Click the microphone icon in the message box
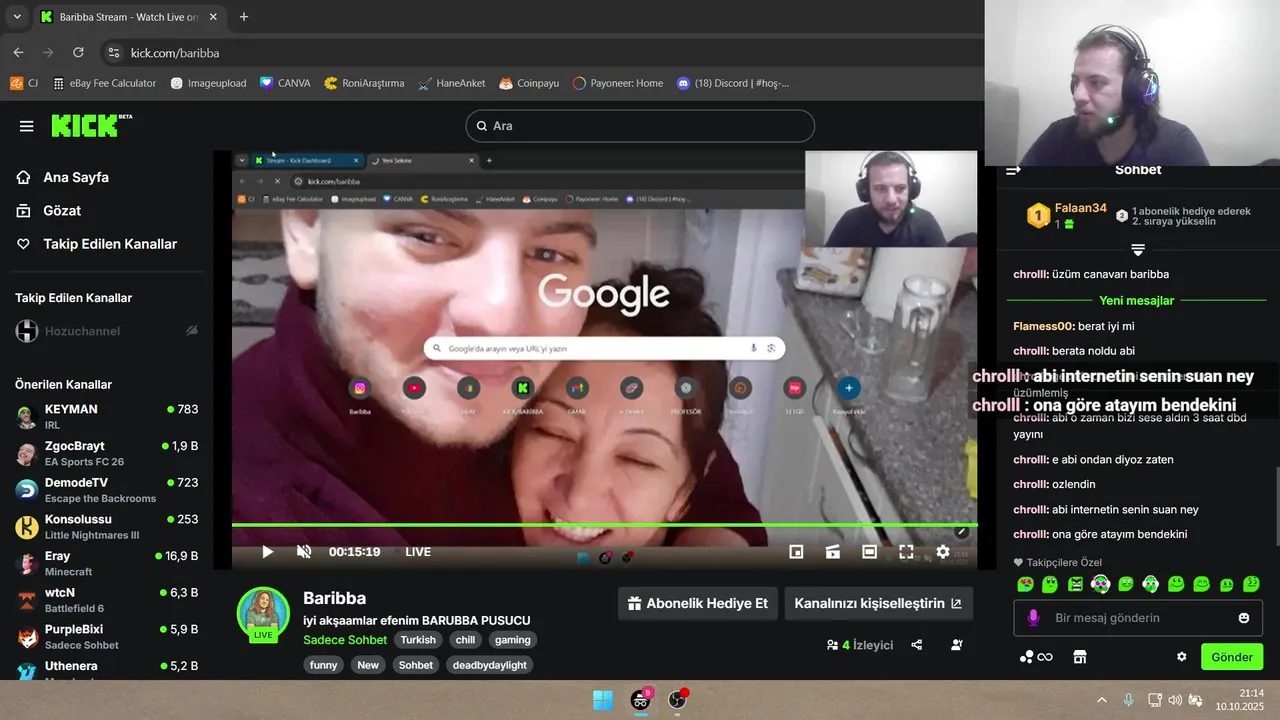This screenshot has height=720, width=1280. coord(1034,618)
